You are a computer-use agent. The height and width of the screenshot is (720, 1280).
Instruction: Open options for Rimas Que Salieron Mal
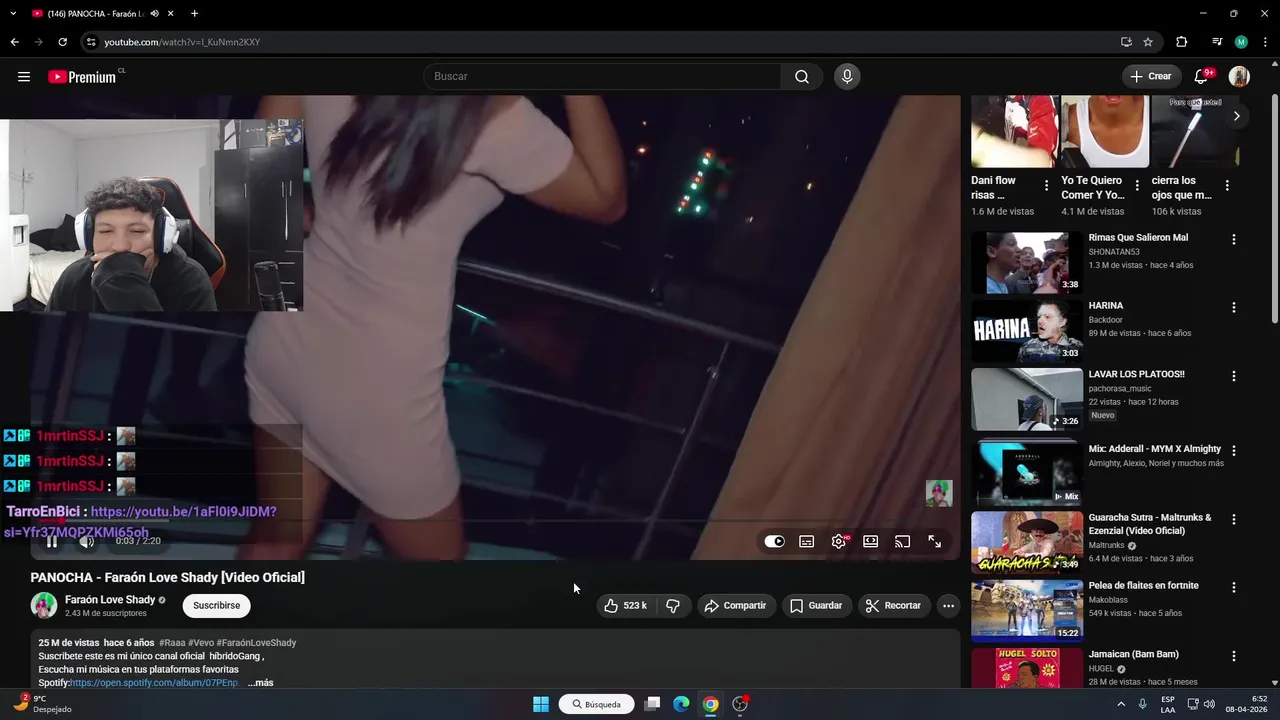(1233, 240)
